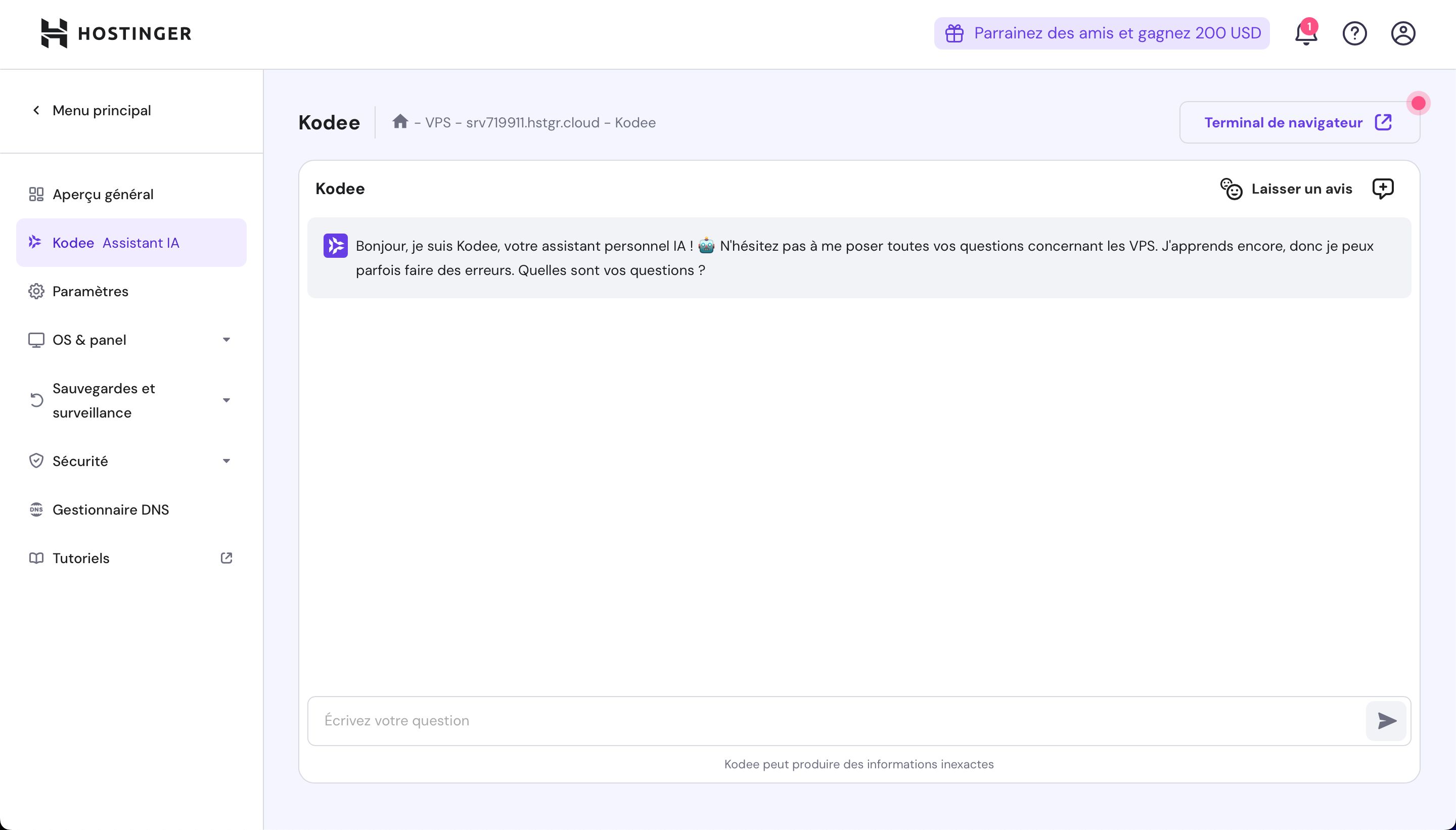Image resolution: width=1456 pixels, height=830 pixels.
Task: Select Kodee Assistant IA menu item
Action: (131, 243)
